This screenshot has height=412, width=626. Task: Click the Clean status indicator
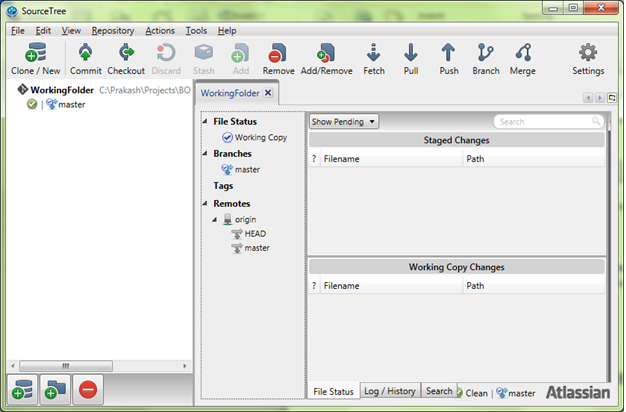(x=472, y=393)
